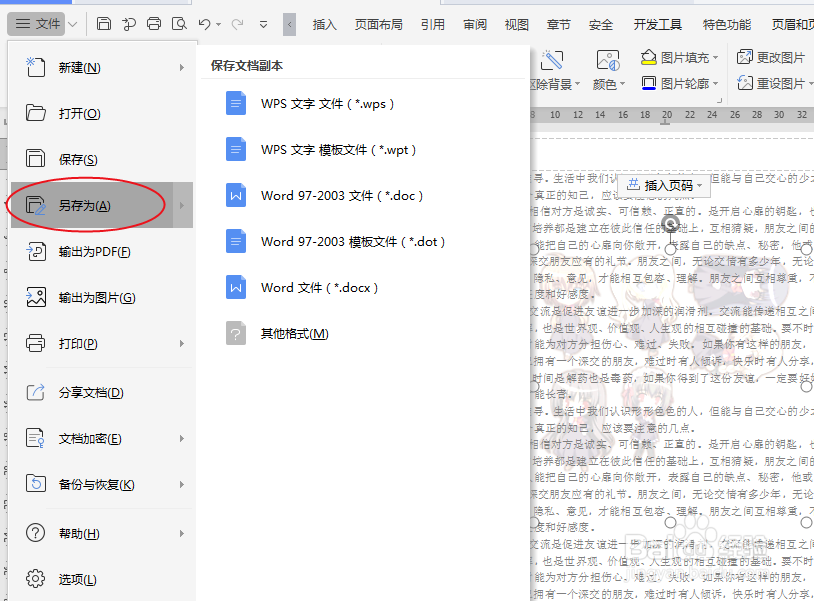
Task: Open the 图片轮廓 dropdown
Action: coord(680,83)
